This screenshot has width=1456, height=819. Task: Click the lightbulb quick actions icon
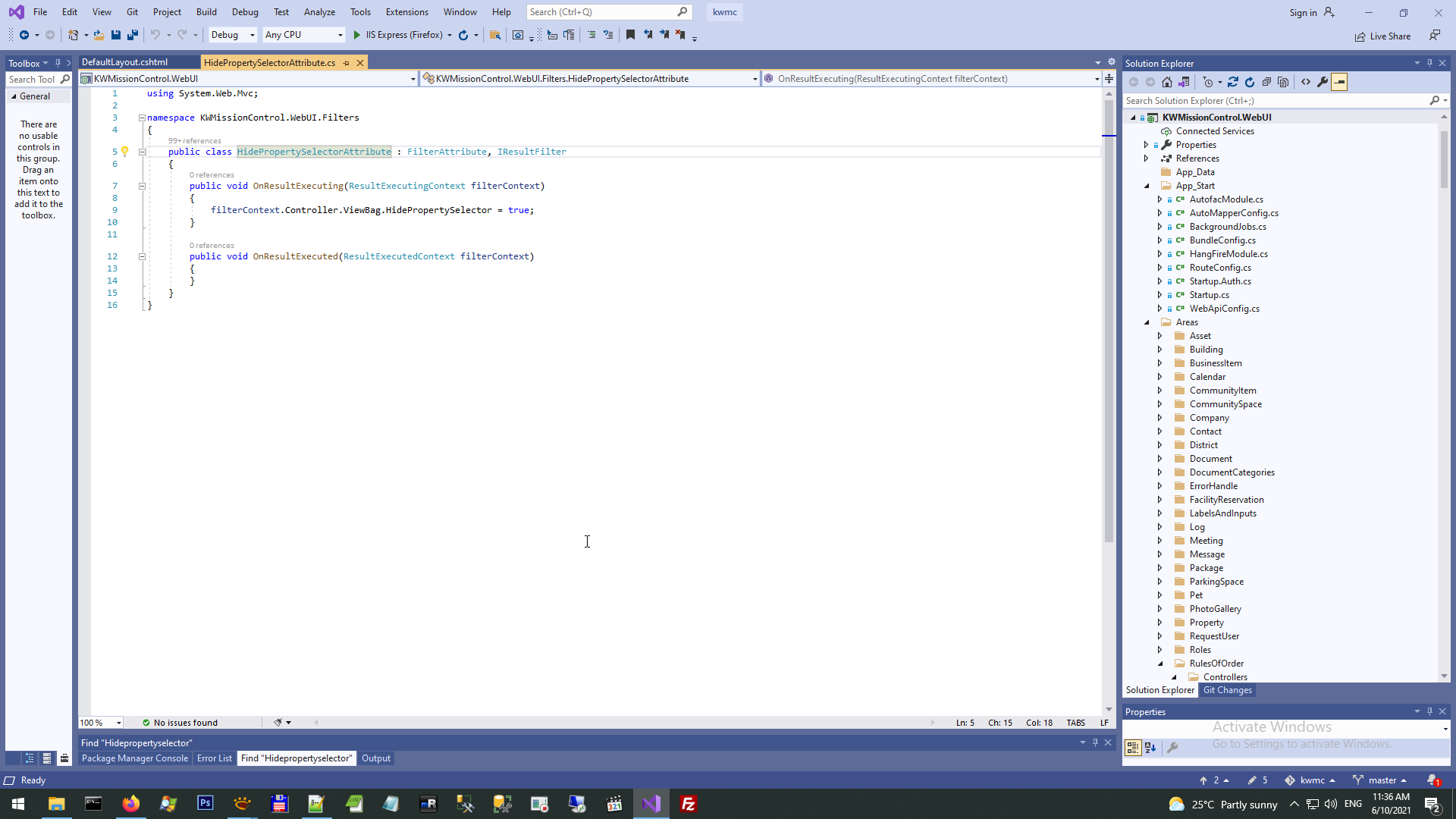coord(125,152)
